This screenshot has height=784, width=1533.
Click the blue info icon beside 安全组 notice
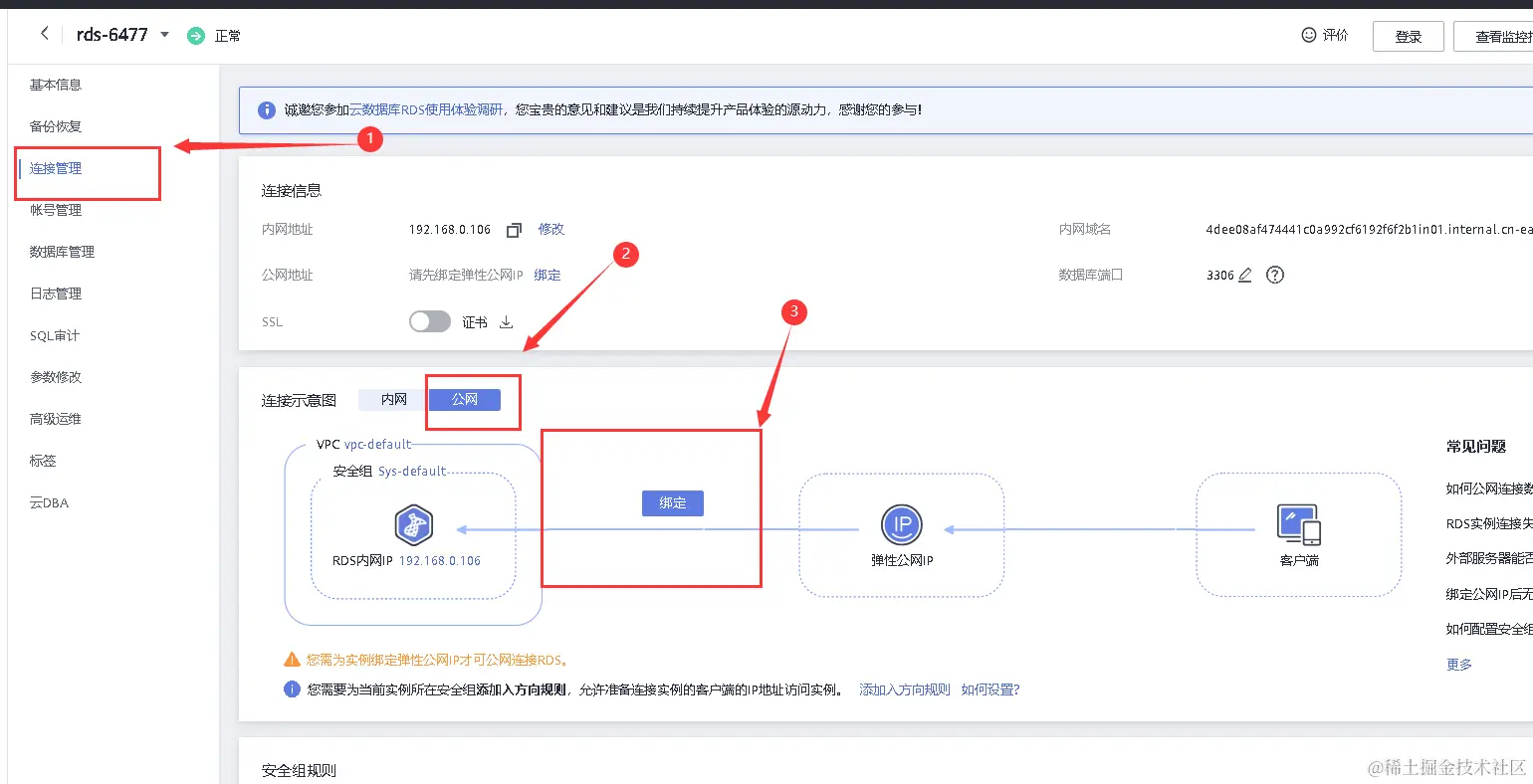(x=292, y=689)
